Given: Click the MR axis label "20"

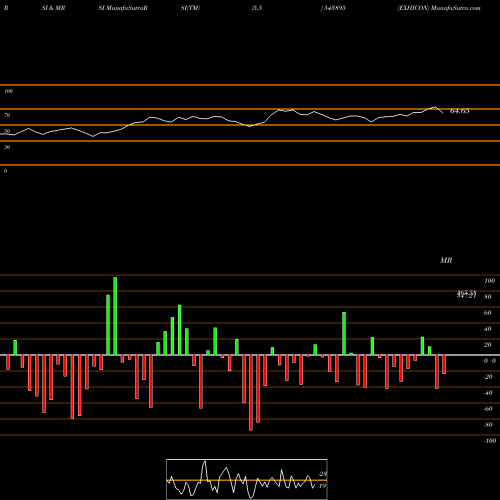Looking at the screenshot, I should pos(488,345).
